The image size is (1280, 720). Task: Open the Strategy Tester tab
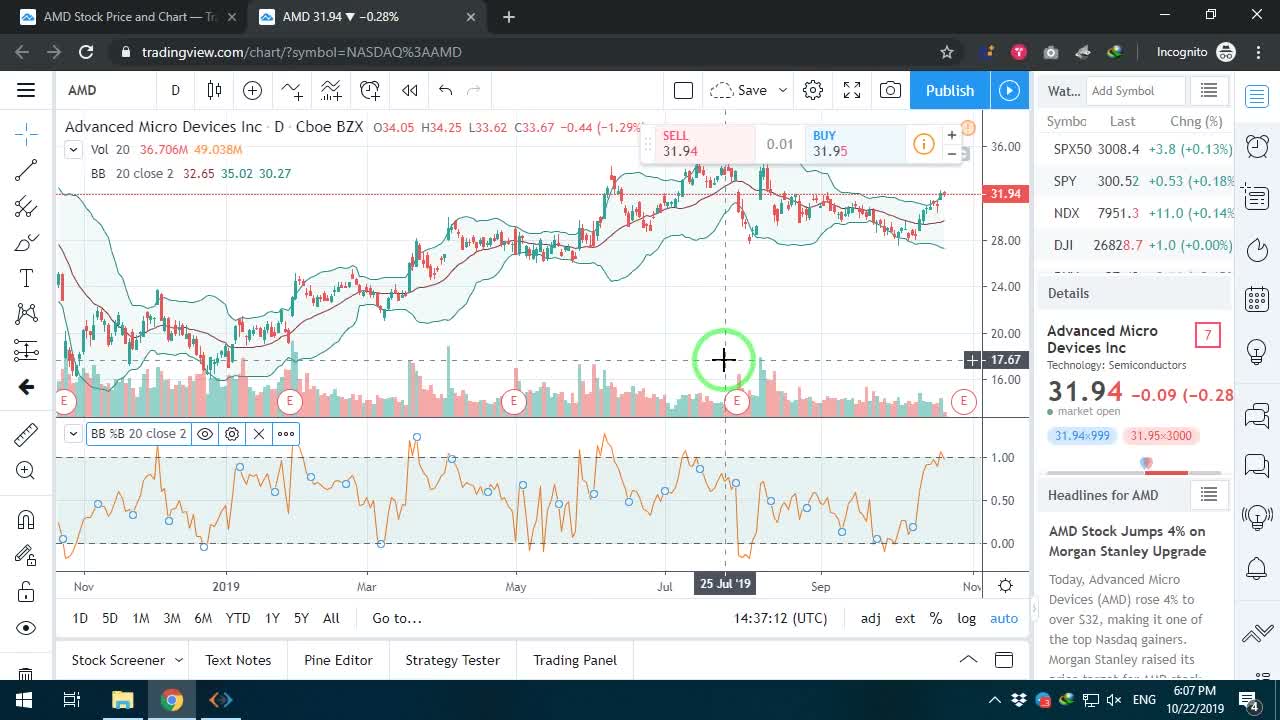point(452,660)
